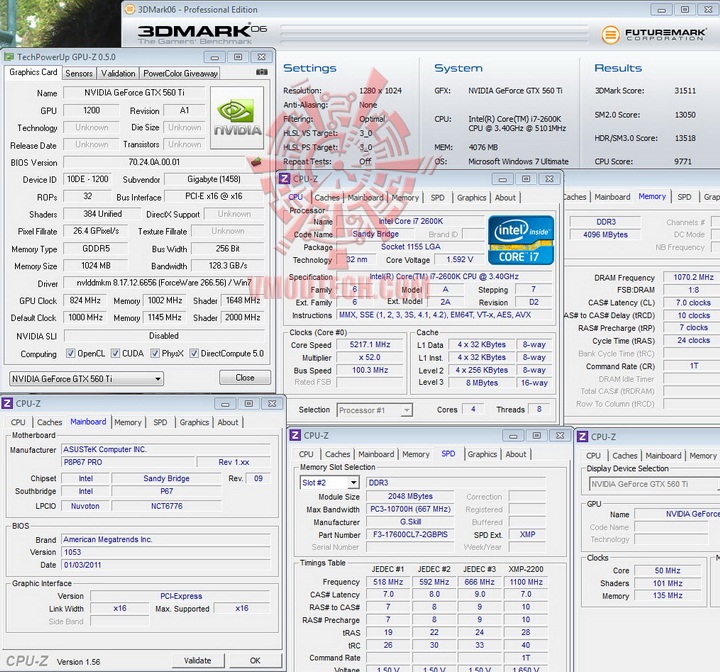Click the XMP-2200 frequency 1100 MHz
This screenshot has width=720, height=672.
point(526,582)
